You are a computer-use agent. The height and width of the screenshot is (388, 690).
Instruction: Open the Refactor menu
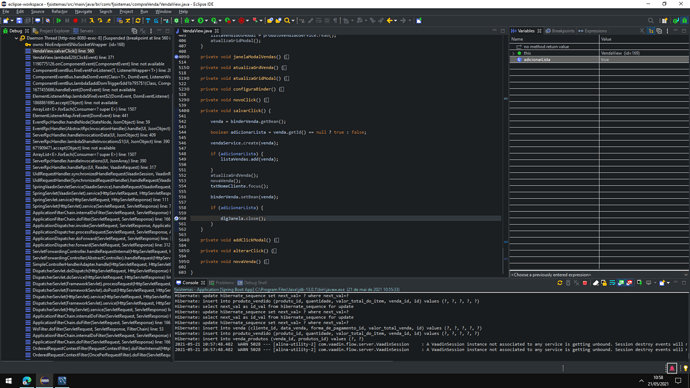click(x=59, y=11)
